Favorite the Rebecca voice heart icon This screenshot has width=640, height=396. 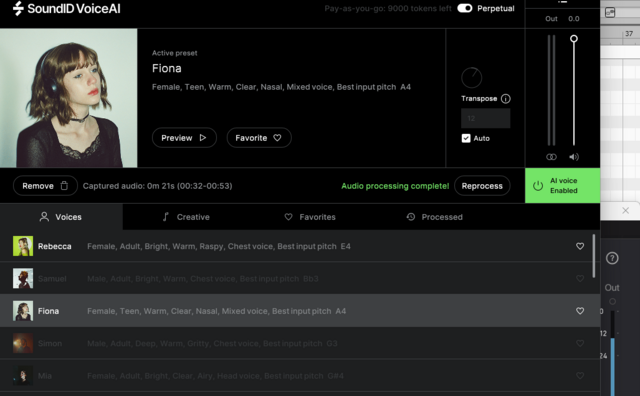click(x=580, y=246)
